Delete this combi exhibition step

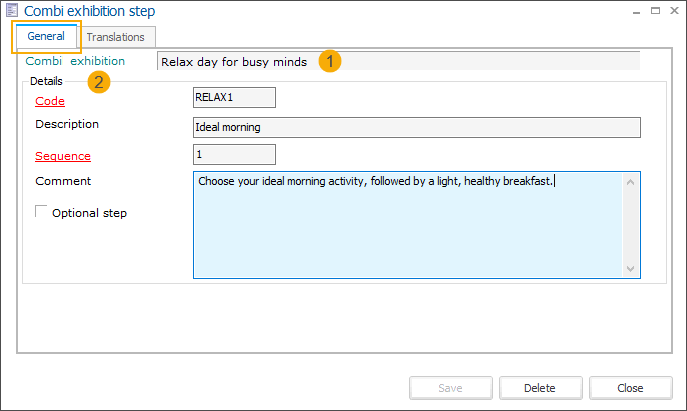[x=540, y=388]
